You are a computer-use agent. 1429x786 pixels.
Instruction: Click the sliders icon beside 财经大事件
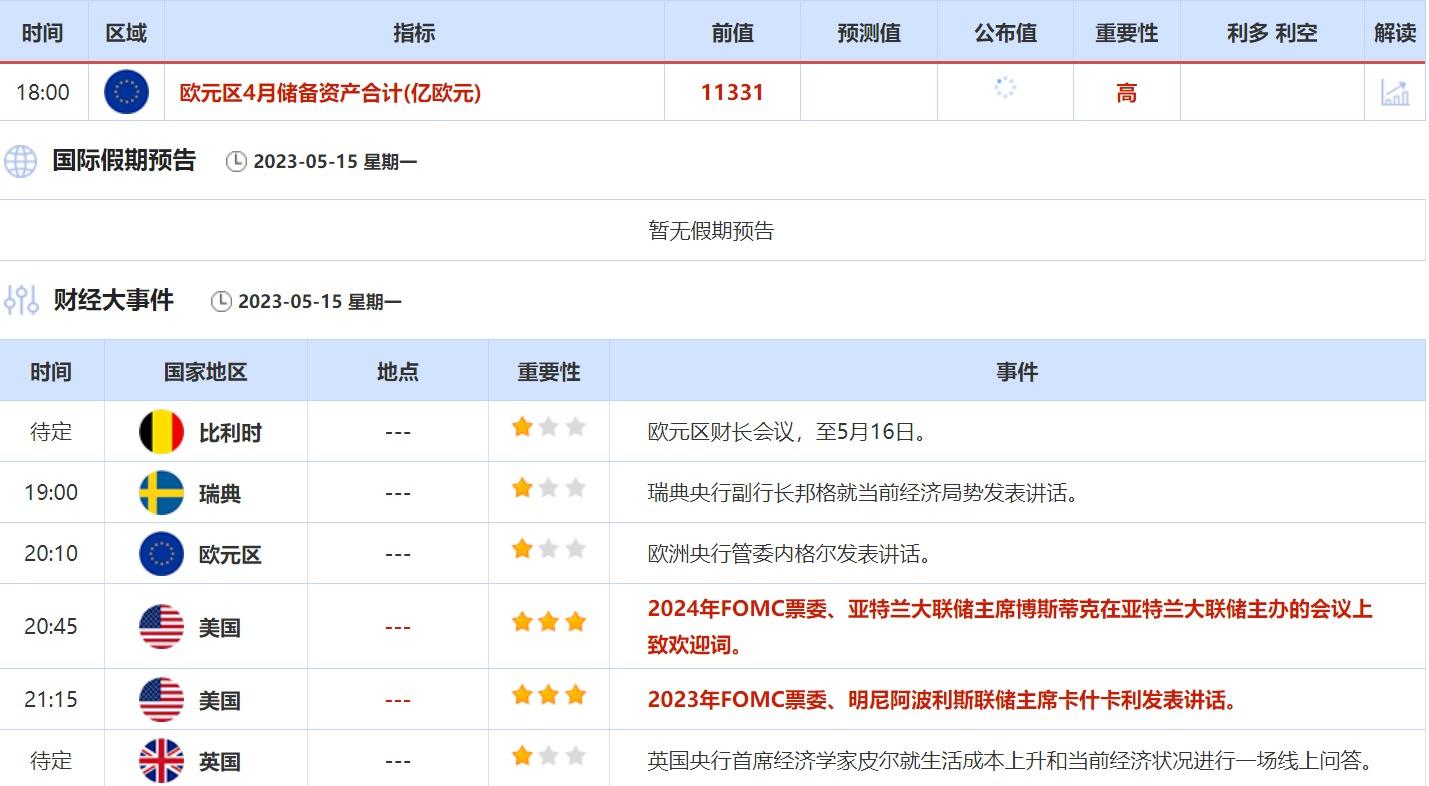coord(20,300)
